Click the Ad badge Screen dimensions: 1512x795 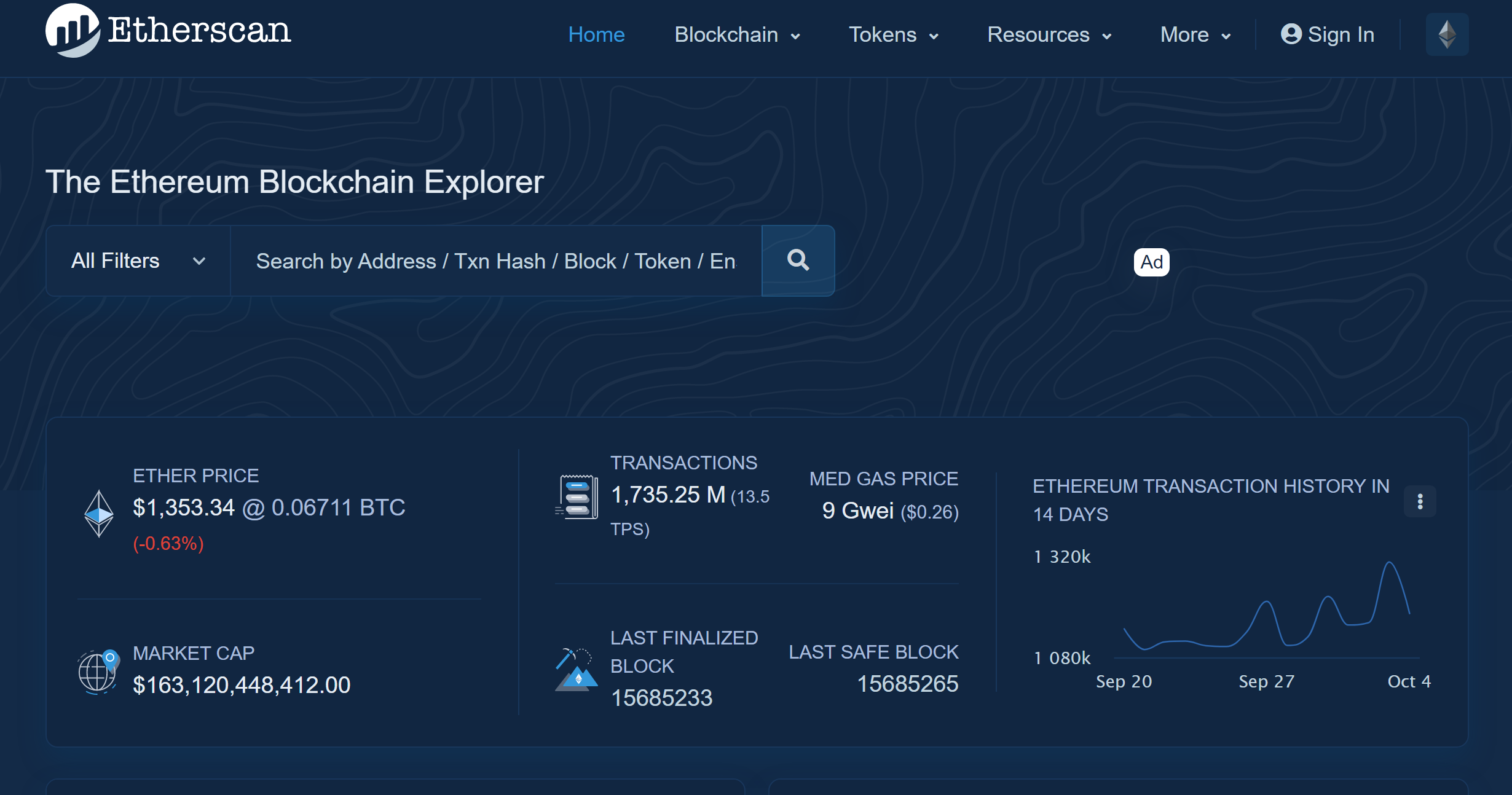[x=1151, y=262]
